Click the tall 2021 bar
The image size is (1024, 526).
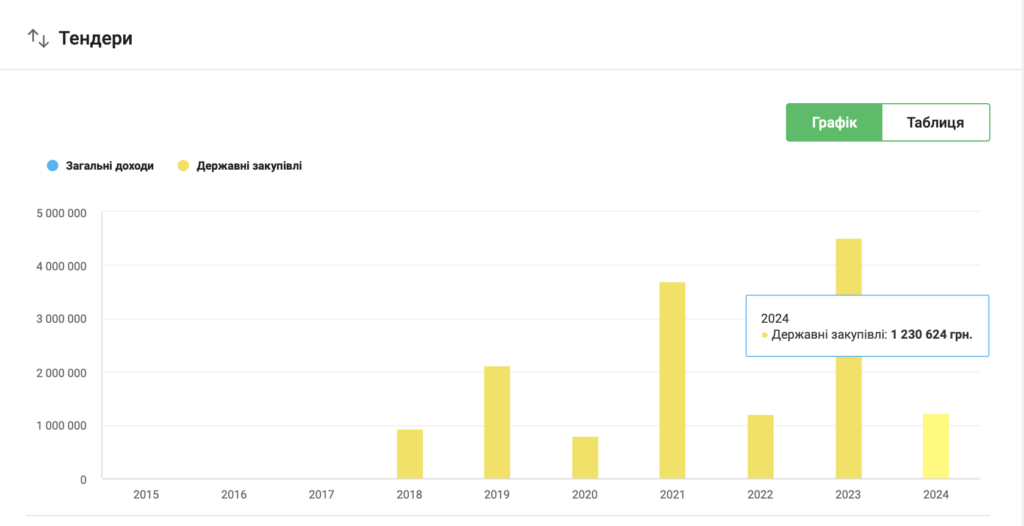click(672, 380)
